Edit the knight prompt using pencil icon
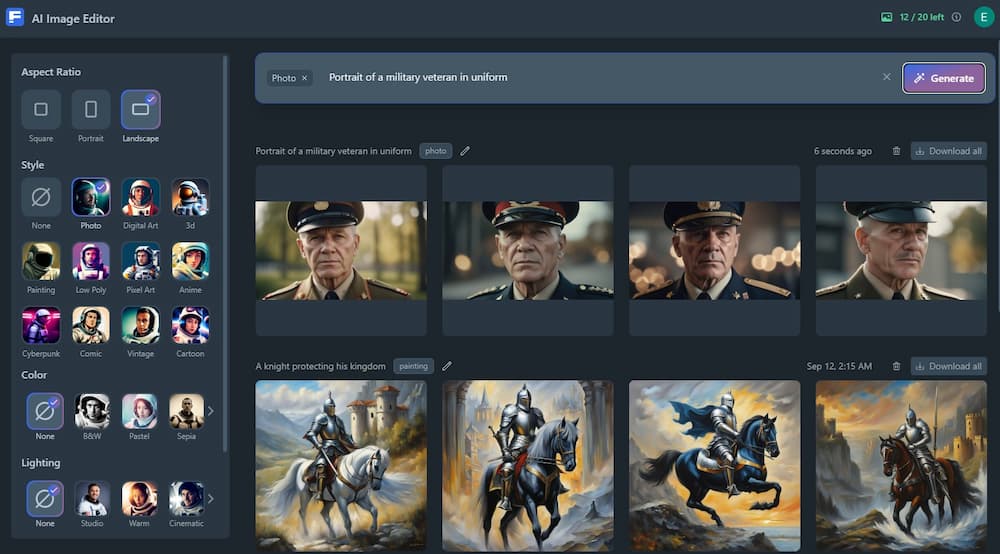This screenshot has width=1000, height=554. [447, 366]
